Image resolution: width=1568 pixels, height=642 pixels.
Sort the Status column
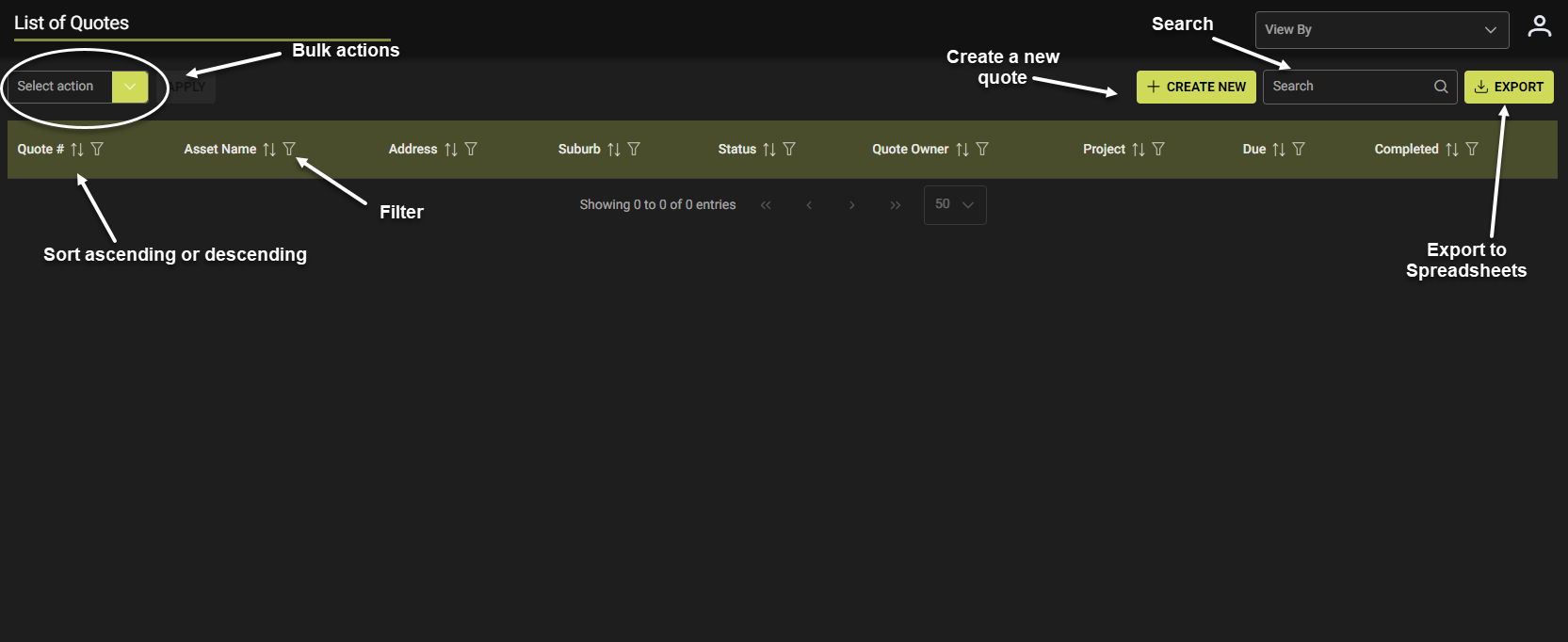(x=769, y=150)
